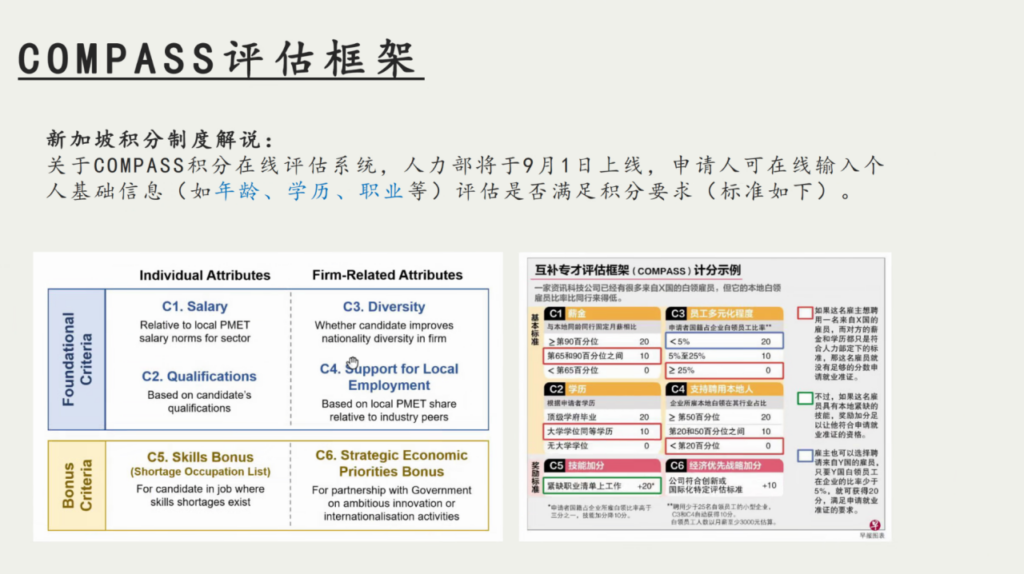Click the red-boxed '大学学位同等学历' row
This screenshot has height=574, width=1024.
tap(601, 431)
